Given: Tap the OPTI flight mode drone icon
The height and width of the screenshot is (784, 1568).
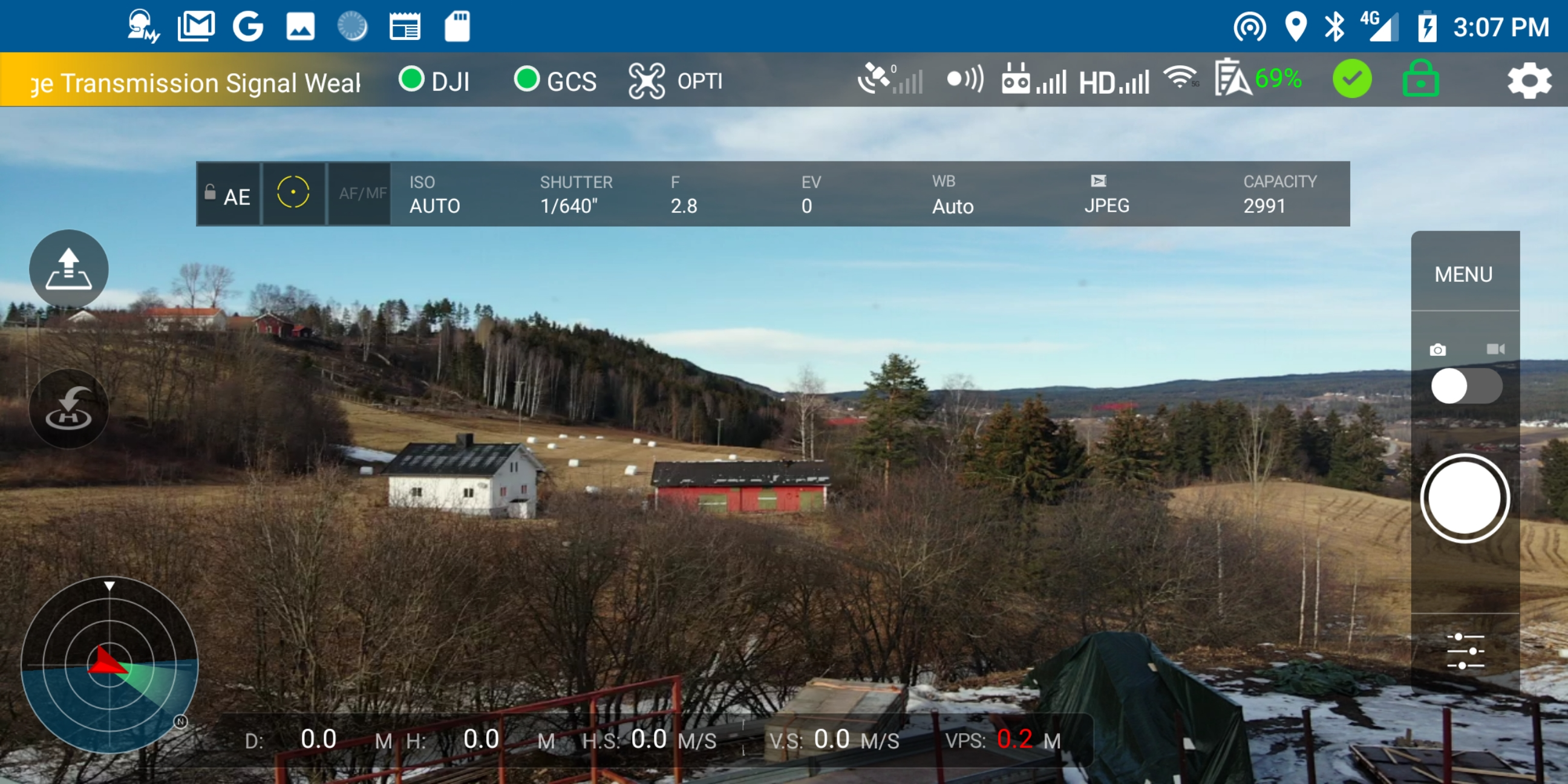Looking at the screenshot, I should 647,81.
